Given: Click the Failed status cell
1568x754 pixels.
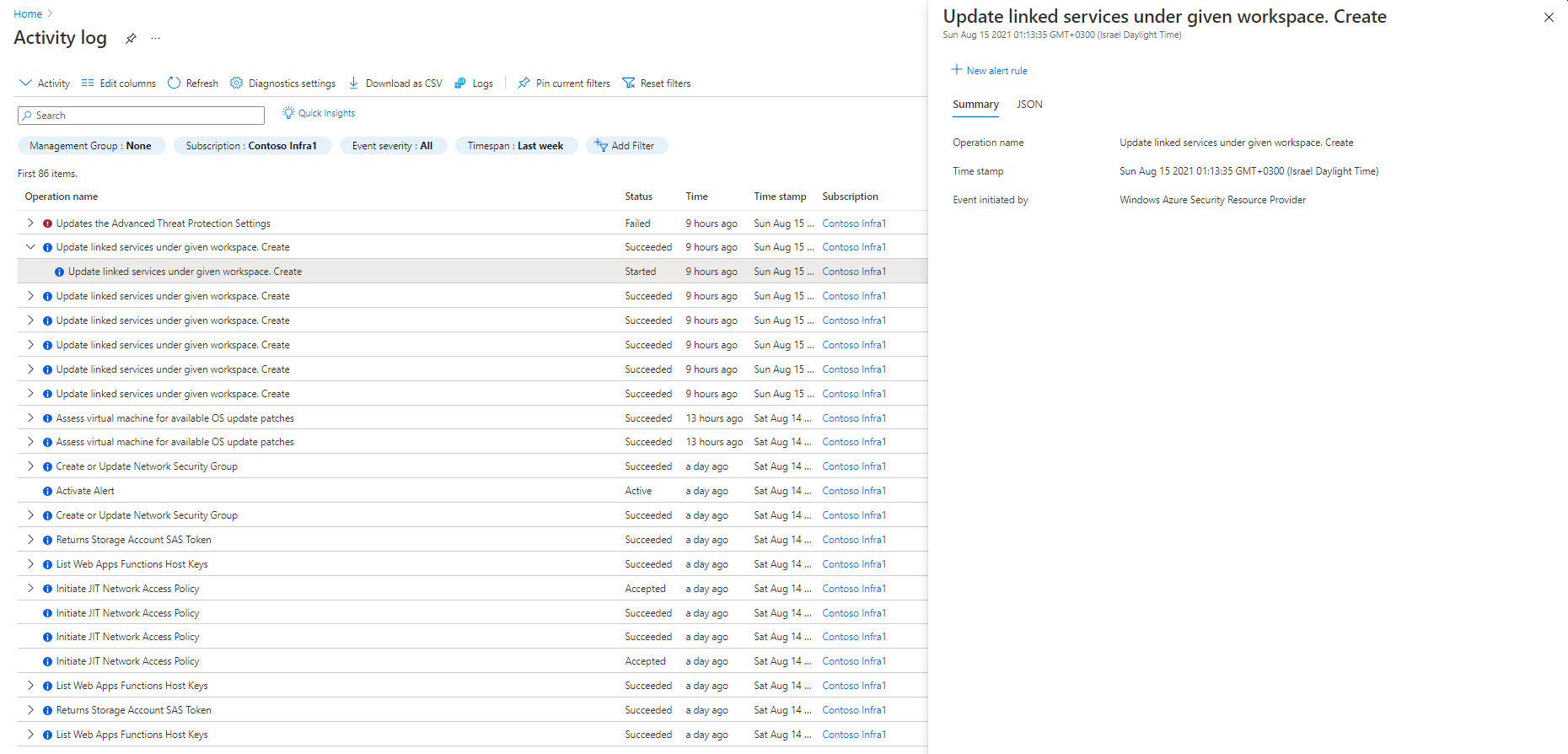Looking at the screenshot, I should [638, 224].
